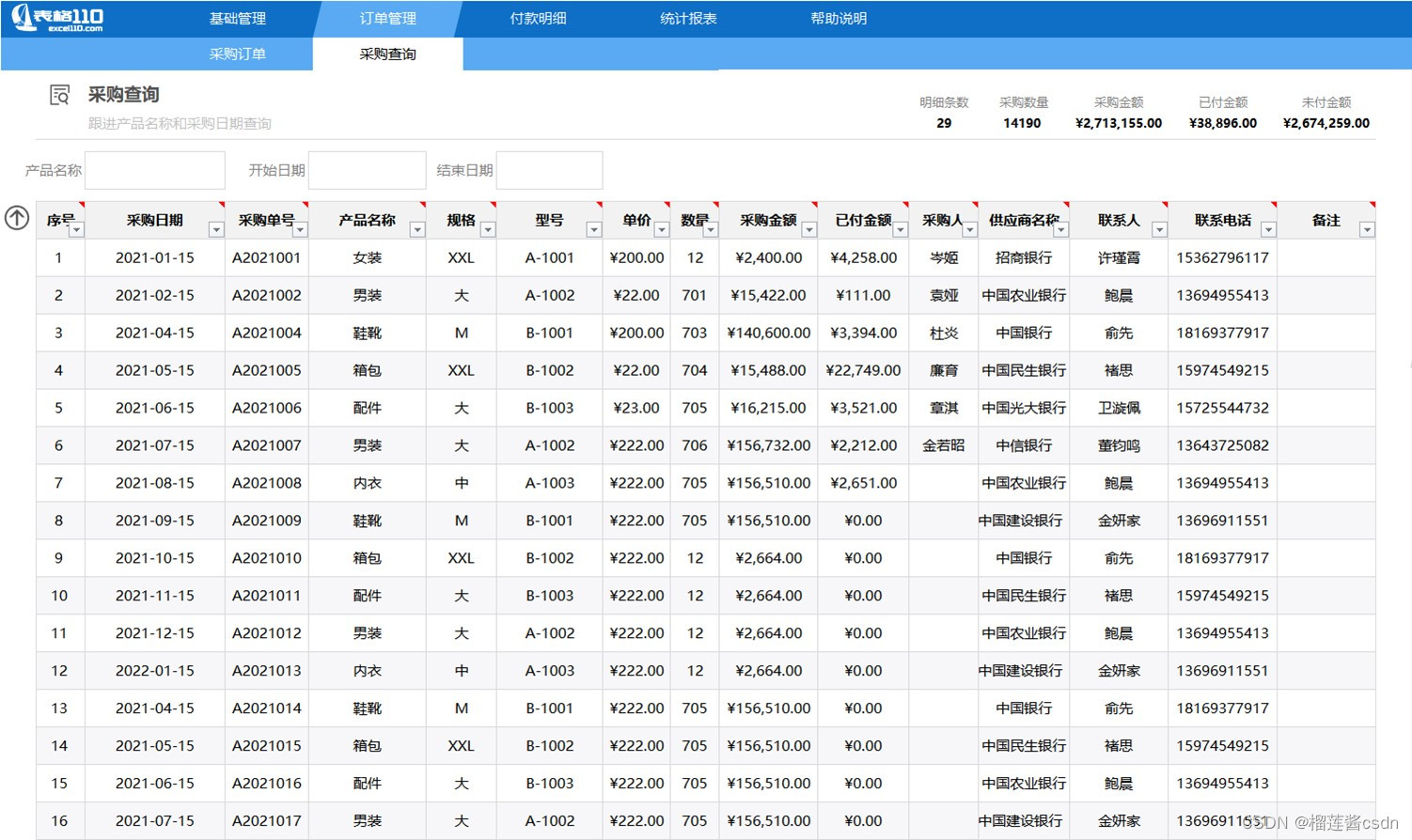Select cell with order number A2021005
Image resolution: width=1412 pixels, height=840 pixels.
pos(267,370)
